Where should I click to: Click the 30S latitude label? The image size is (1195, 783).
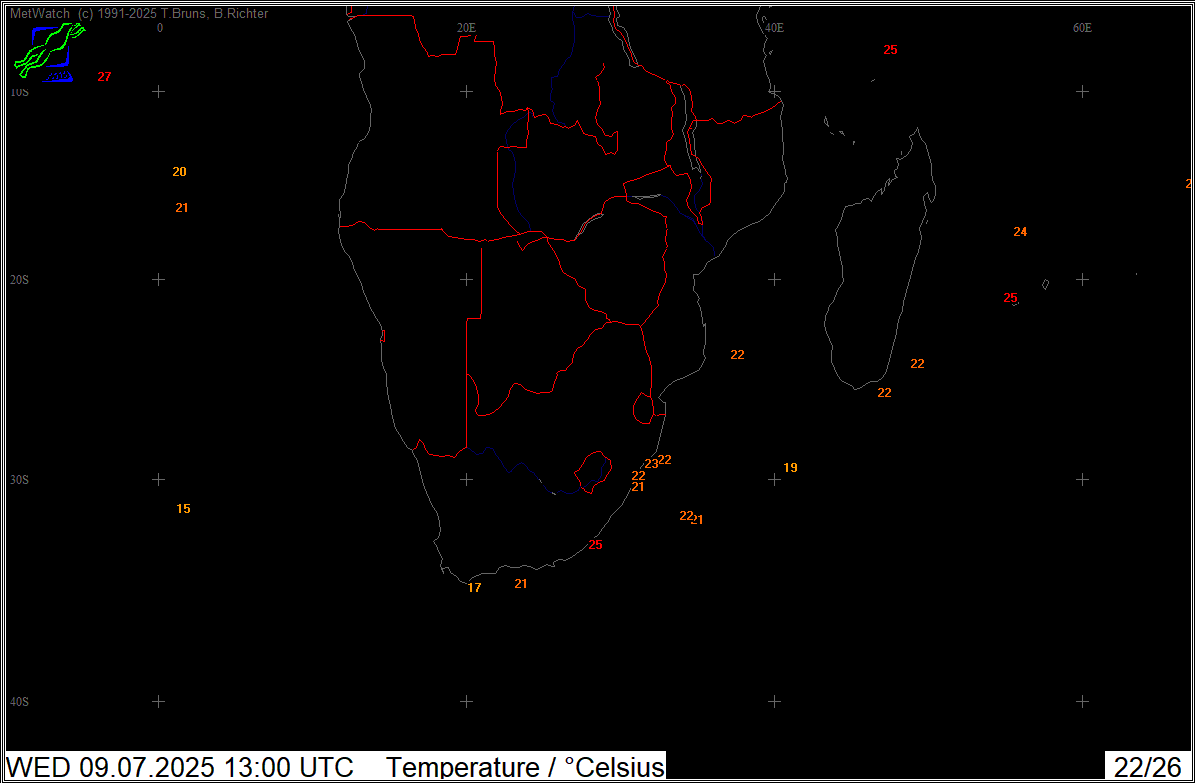tap(19, 480)
